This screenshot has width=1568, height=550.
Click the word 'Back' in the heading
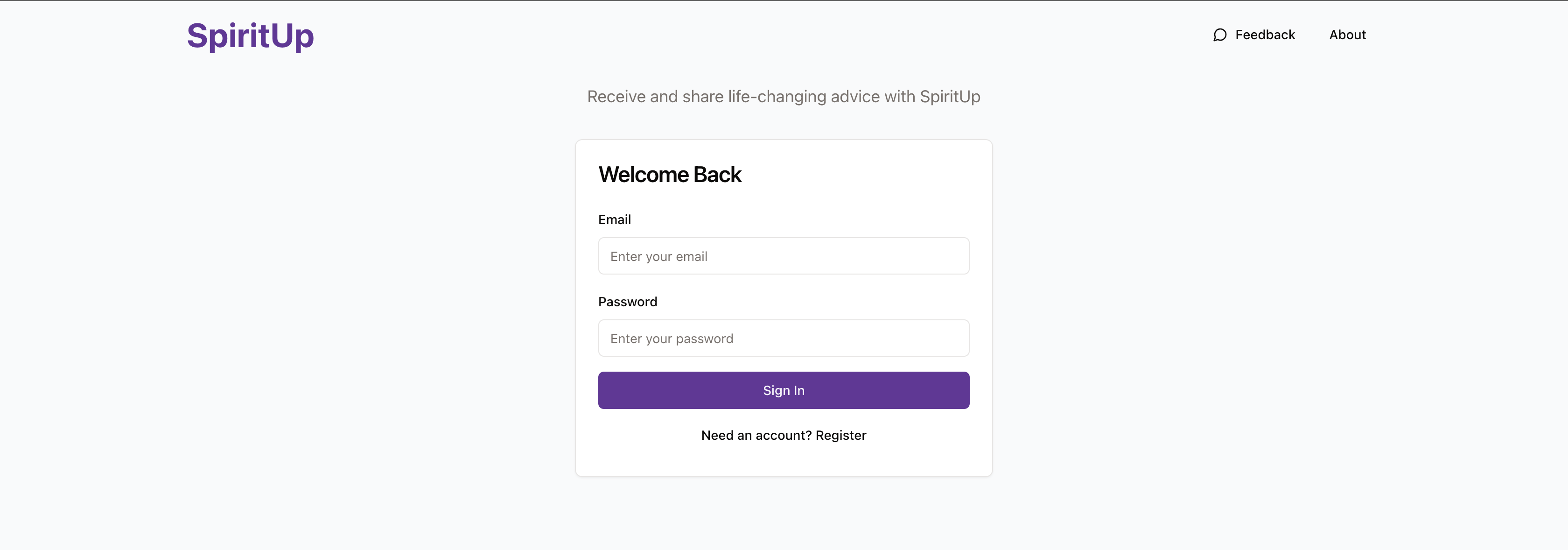pos(717,175)
